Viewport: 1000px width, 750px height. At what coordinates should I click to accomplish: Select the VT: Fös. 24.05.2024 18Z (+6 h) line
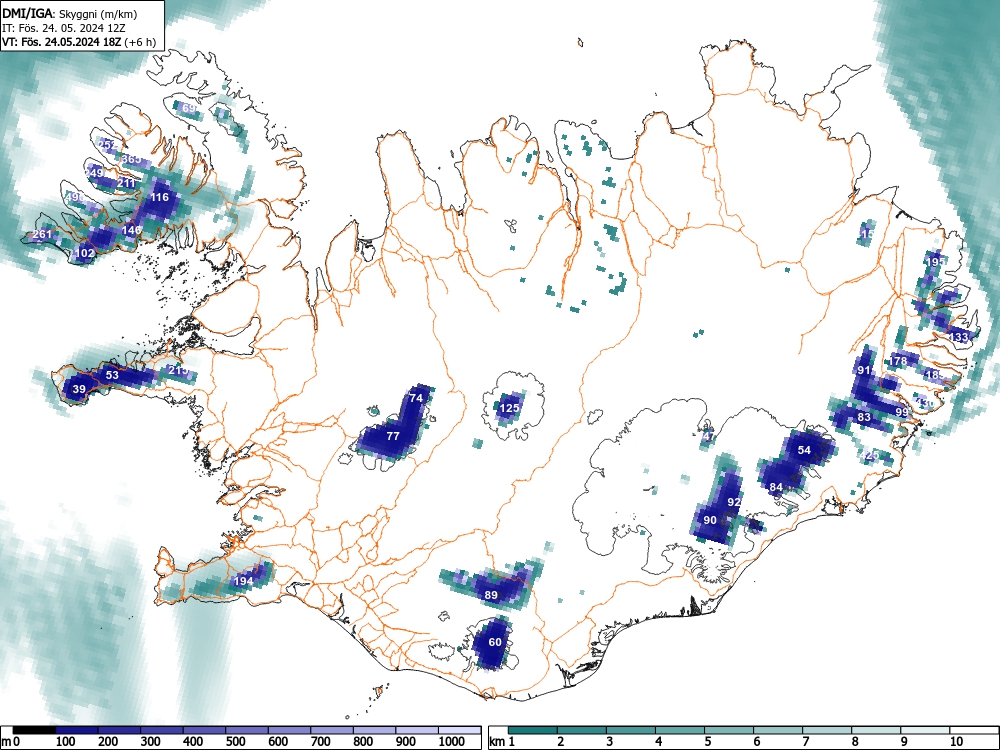coord(79,43)
